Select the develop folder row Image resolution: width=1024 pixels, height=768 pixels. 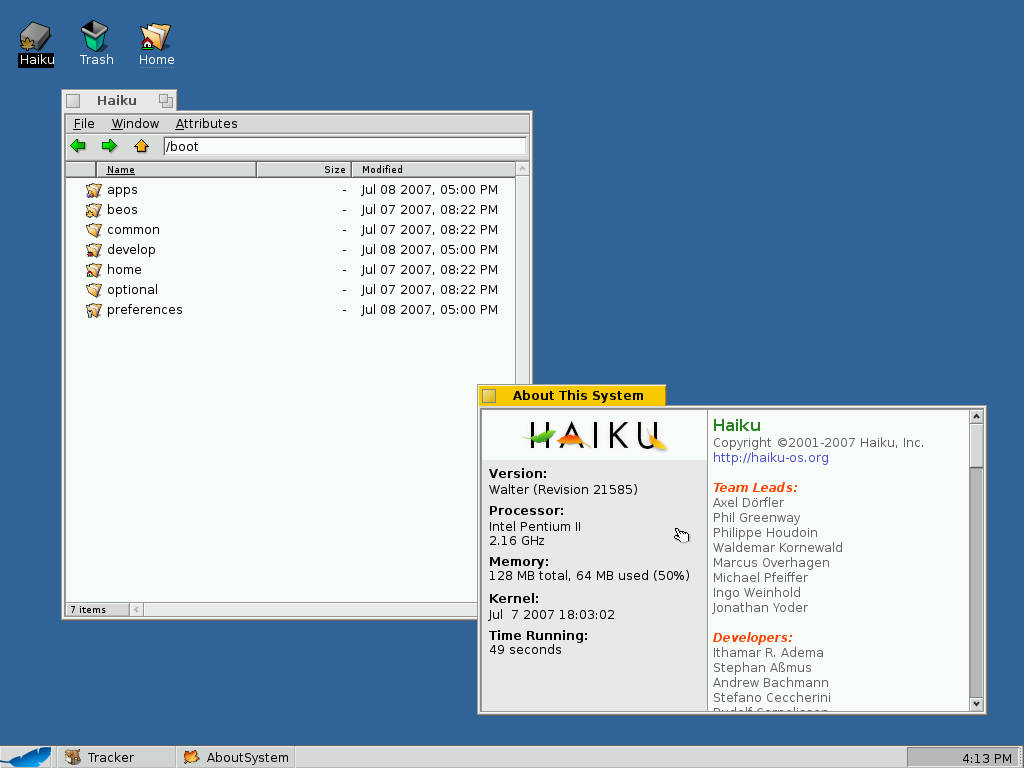point(131,250)
